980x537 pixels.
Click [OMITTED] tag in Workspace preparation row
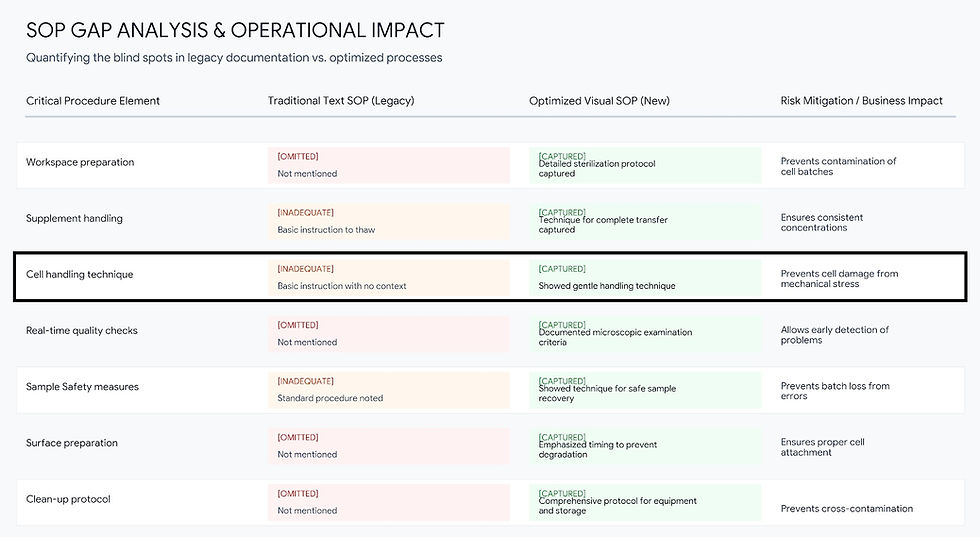[x=298, y=156]
